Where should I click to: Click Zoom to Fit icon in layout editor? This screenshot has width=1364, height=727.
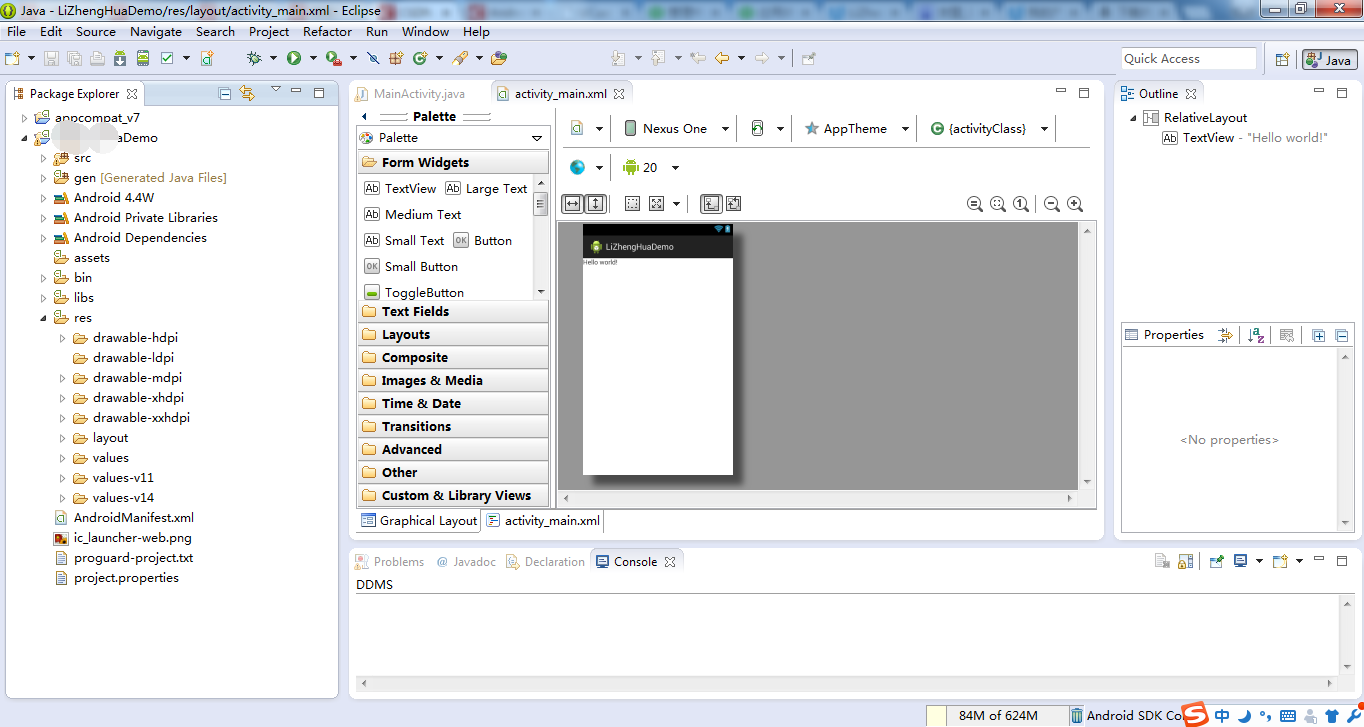(x=998, y=204)
